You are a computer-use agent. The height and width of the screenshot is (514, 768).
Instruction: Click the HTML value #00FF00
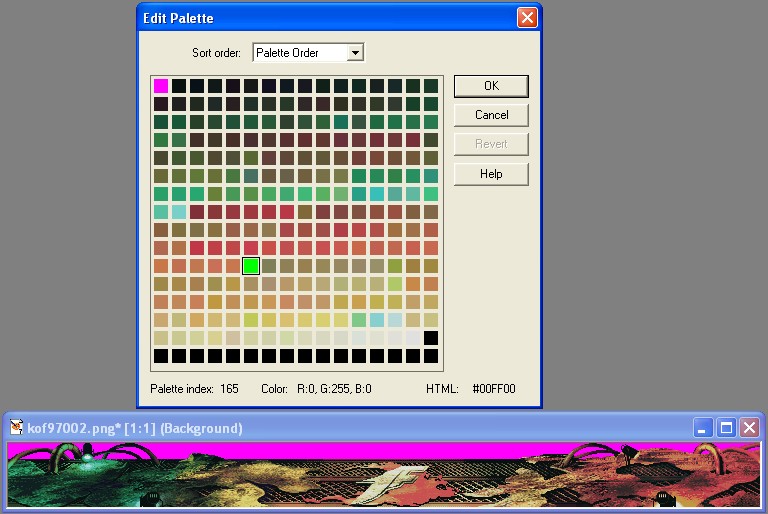click(x=494, y=389)
